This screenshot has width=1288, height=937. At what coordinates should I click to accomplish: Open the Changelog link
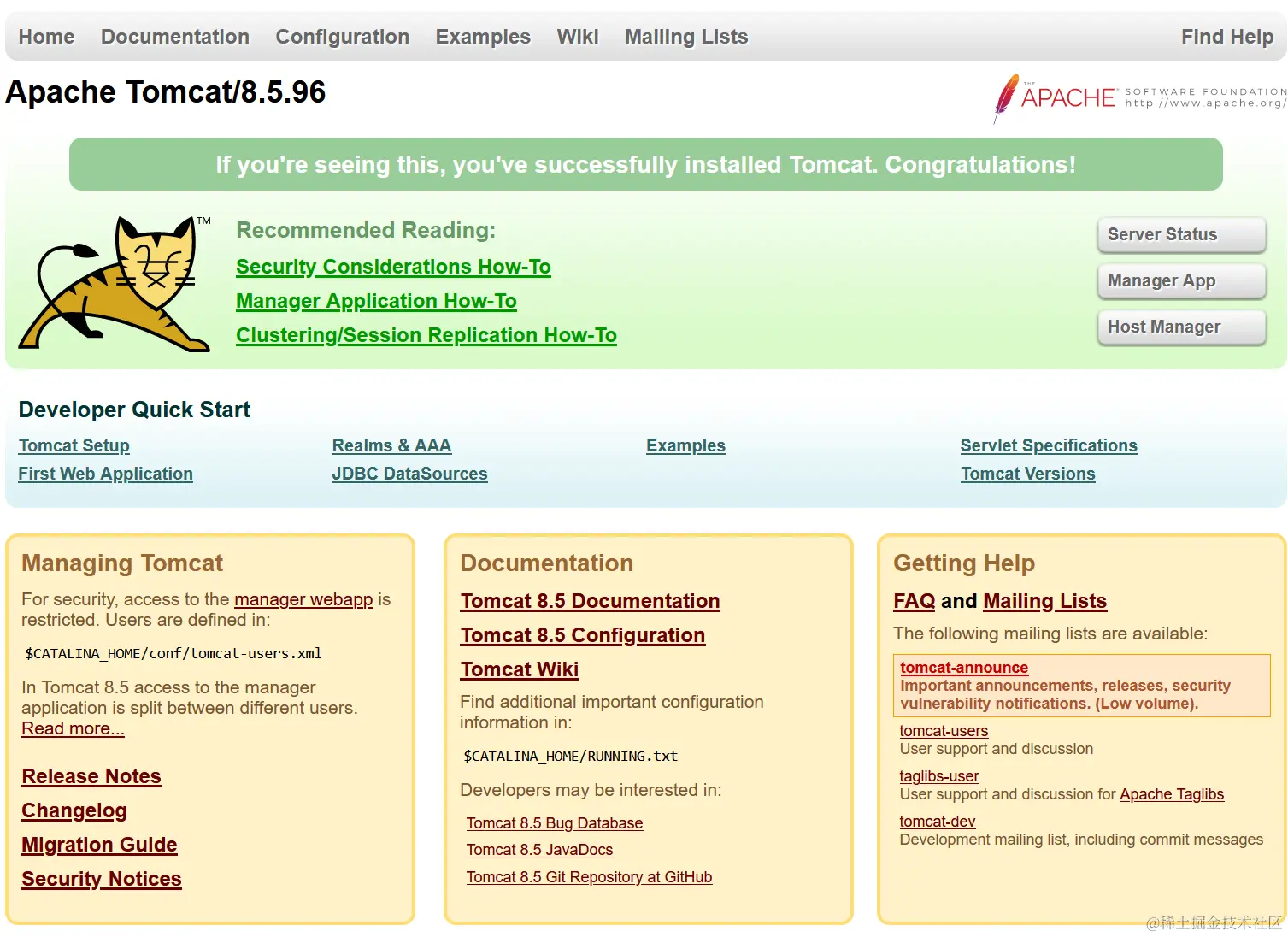[74, 810]
